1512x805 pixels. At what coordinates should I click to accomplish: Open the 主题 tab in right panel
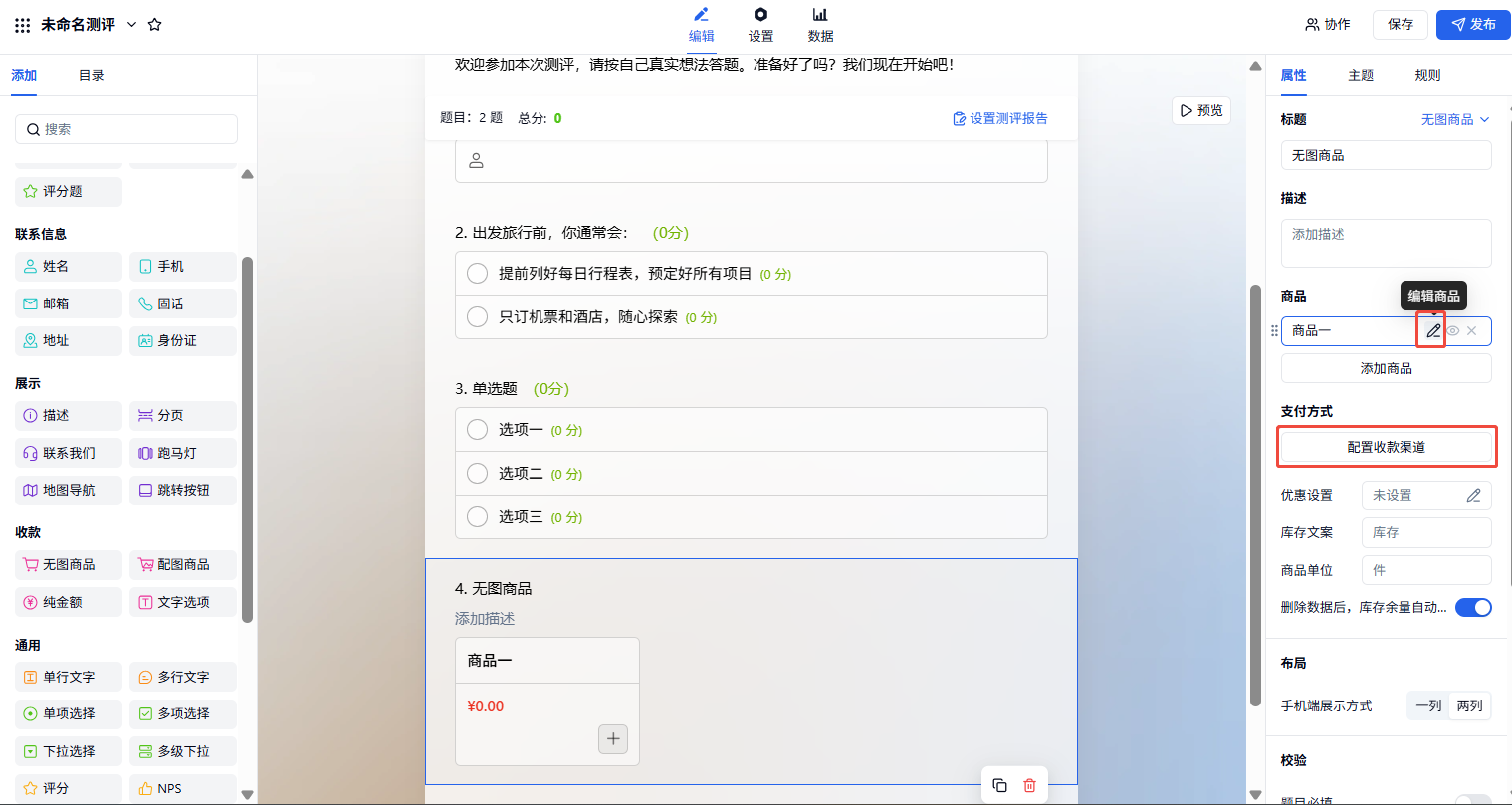tap(1360, 75)
